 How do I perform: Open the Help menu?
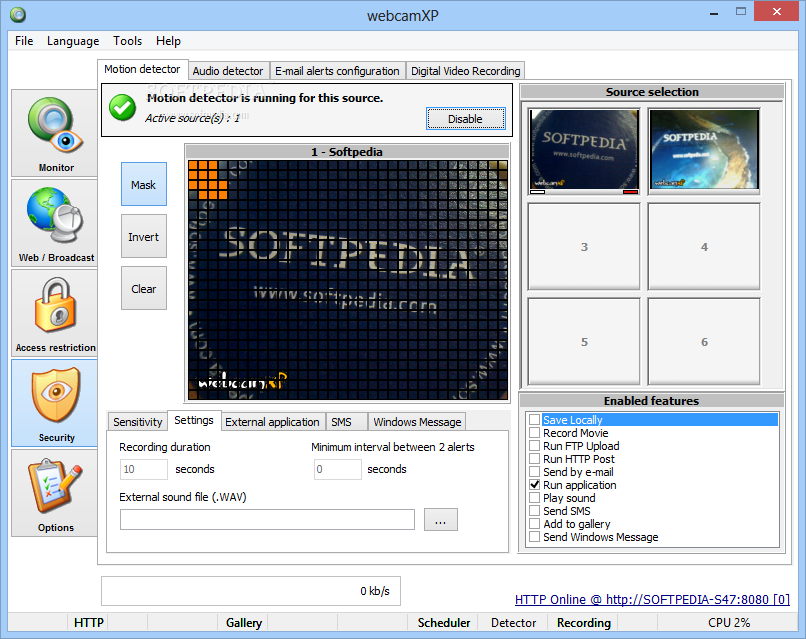click(168, 41)
